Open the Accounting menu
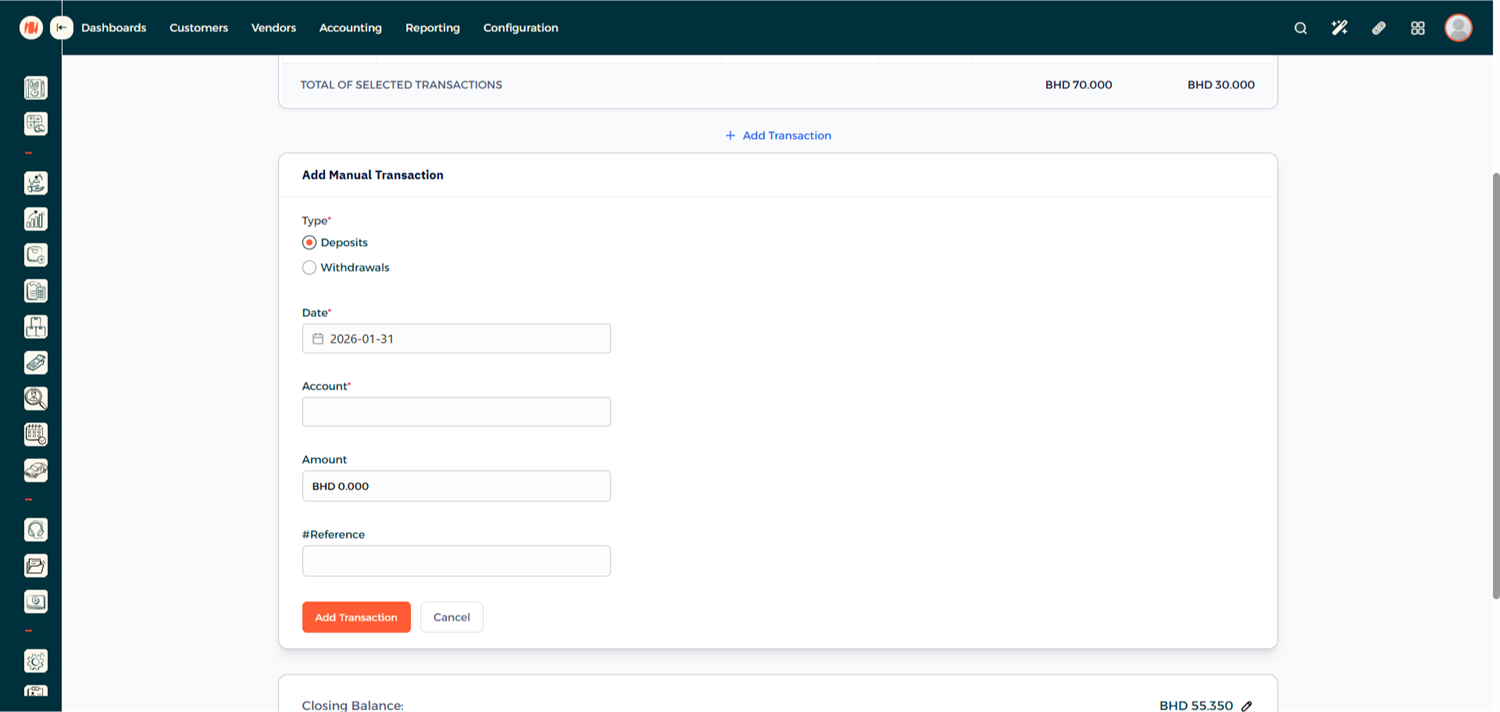This screenshot has width=1500, height=712. click(x=350, y=28)
